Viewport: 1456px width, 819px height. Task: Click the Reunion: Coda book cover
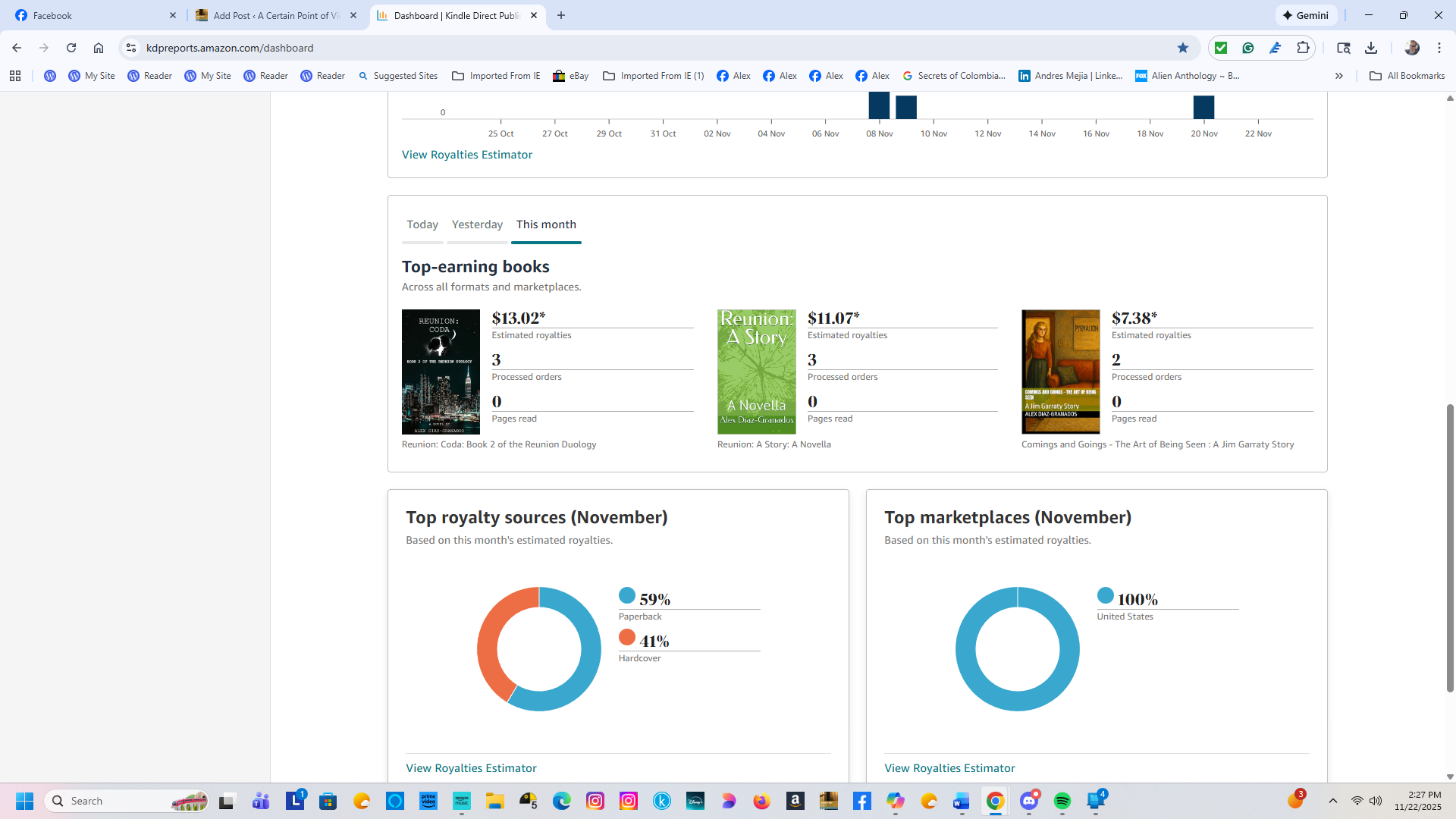point(441,372)
